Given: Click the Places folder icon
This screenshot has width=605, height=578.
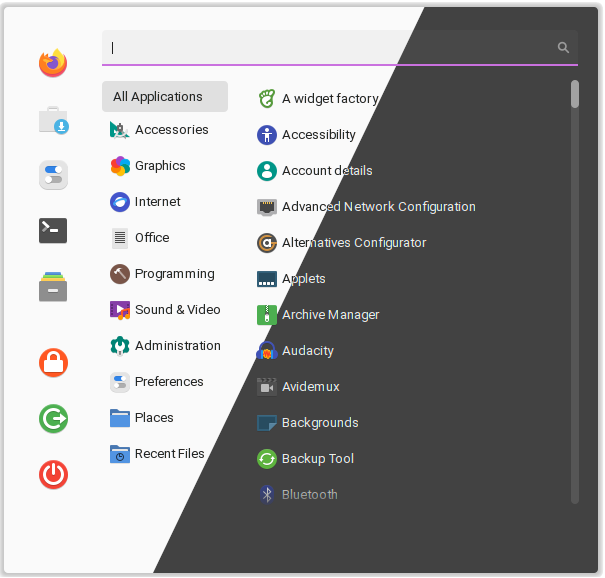Looking at the screenshot, I should 120,418.
